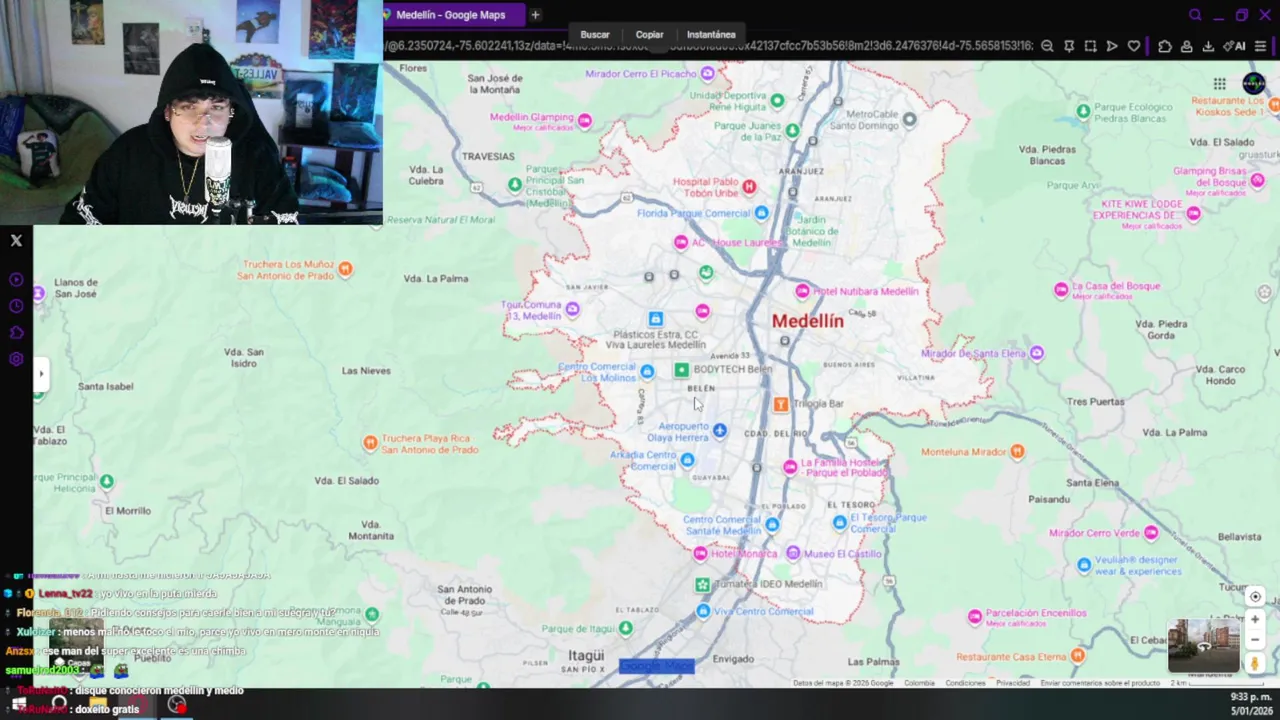Click the Mirador Cerro El Picacho pin

point(708,73)
